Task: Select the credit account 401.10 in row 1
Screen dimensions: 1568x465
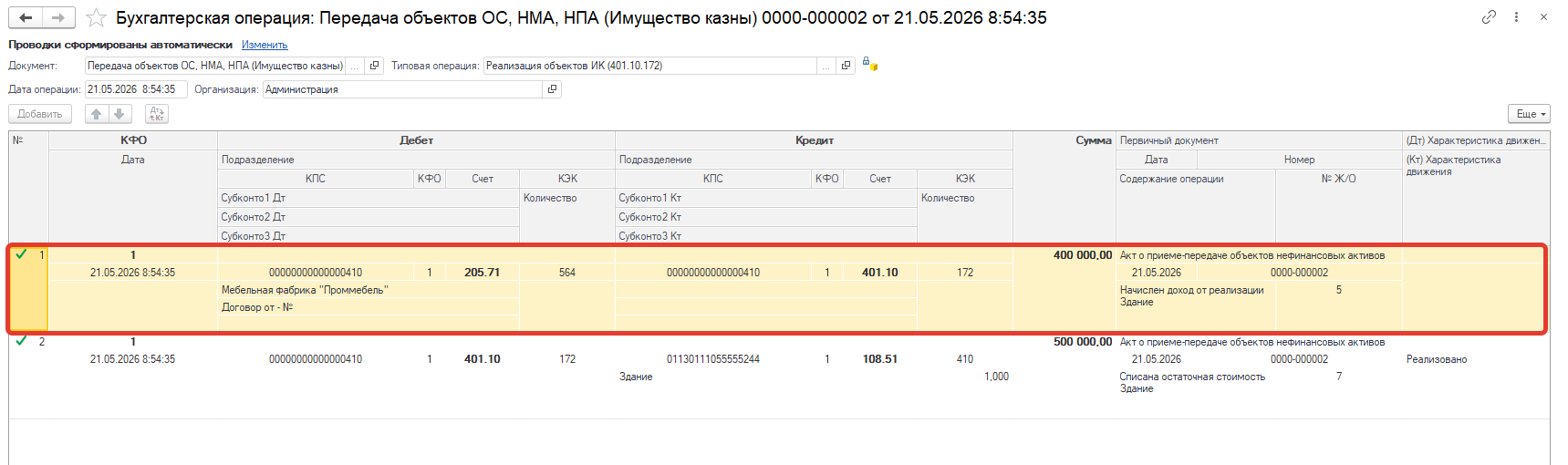Action: click(879, 273)
